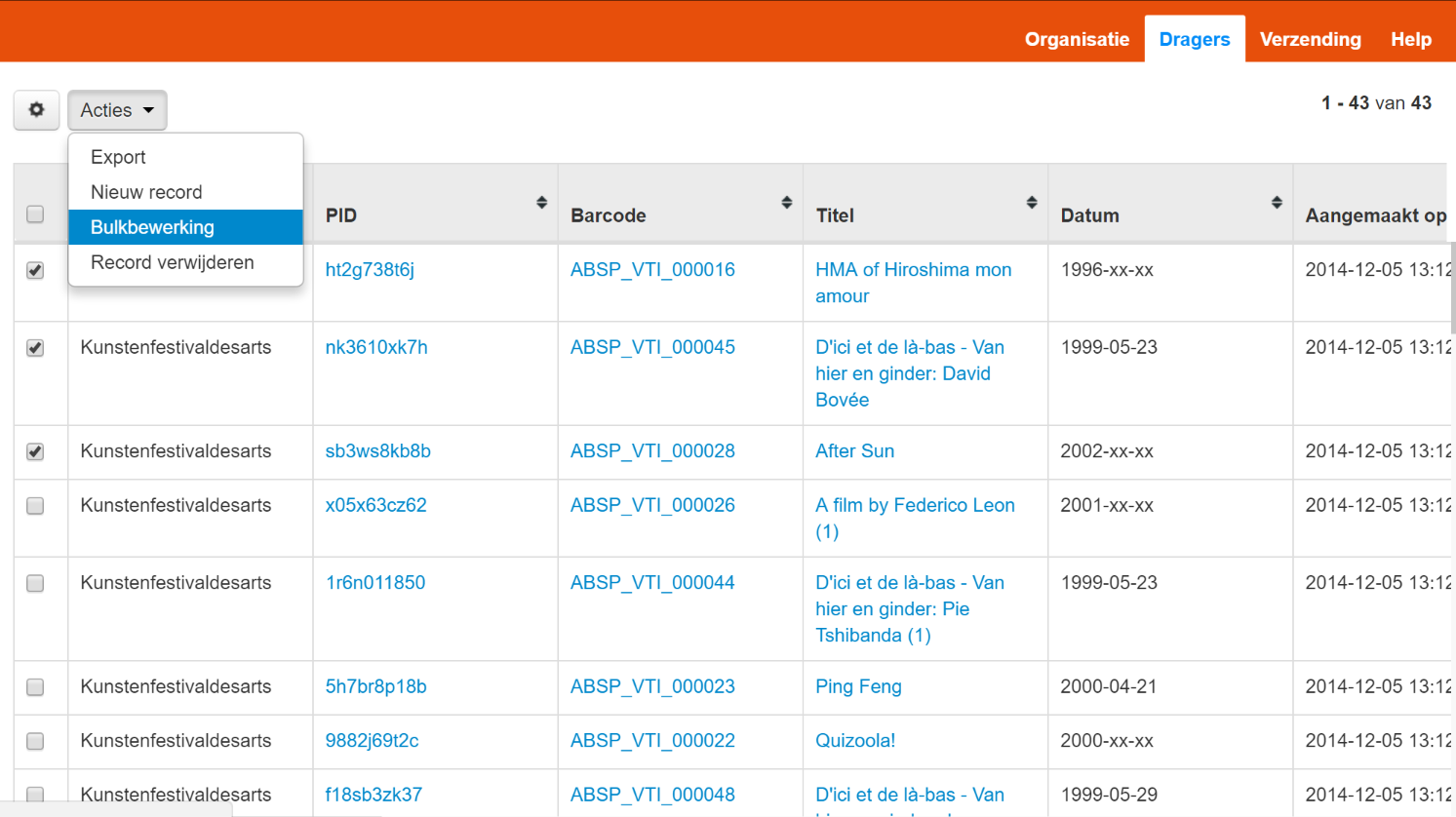This screenshot has width=1456, height=817.
Task: Switch to the Dragers tab
Action: pos(1195,39)
